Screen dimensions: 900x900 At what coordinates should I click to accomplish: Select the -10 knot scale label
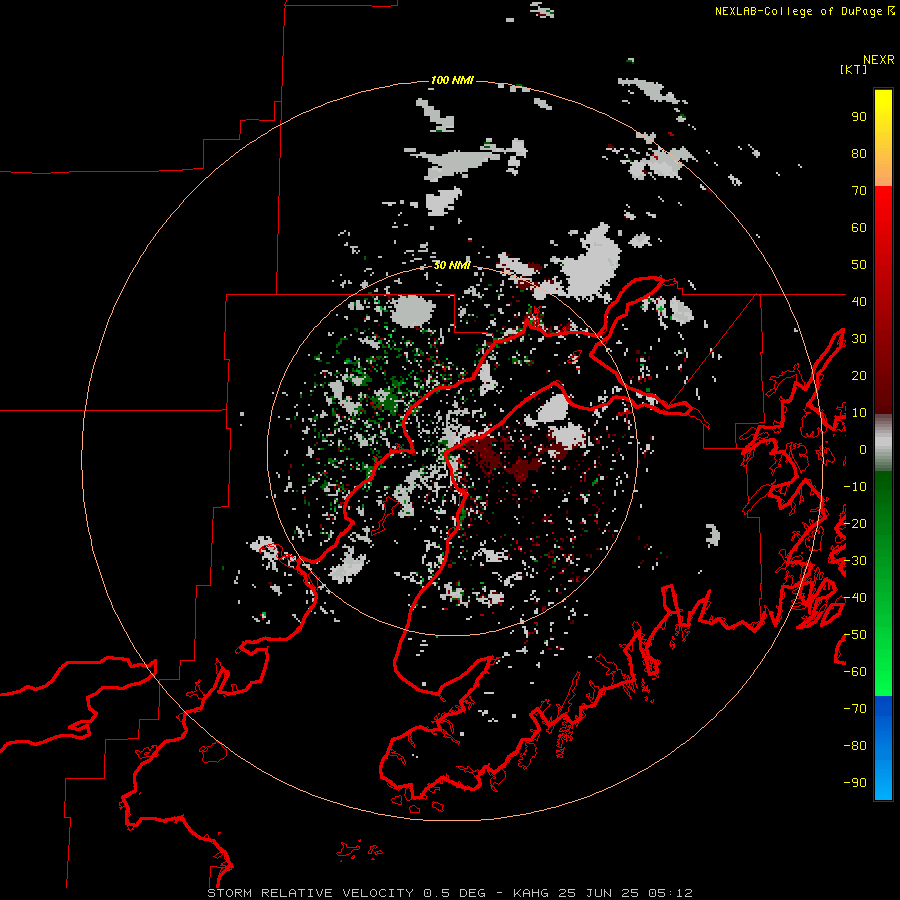(855, 487)
